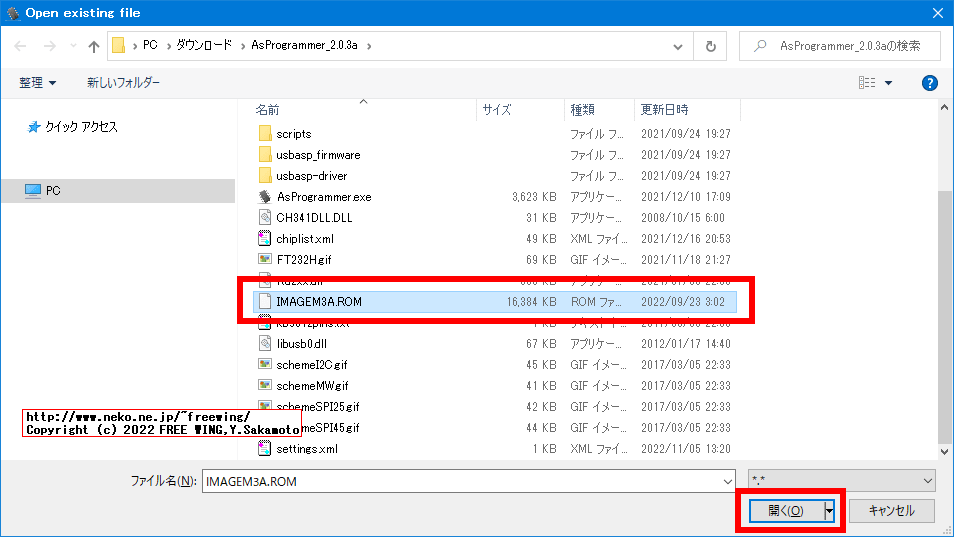
Task: Open the help question mark
Action: point(930,83)
